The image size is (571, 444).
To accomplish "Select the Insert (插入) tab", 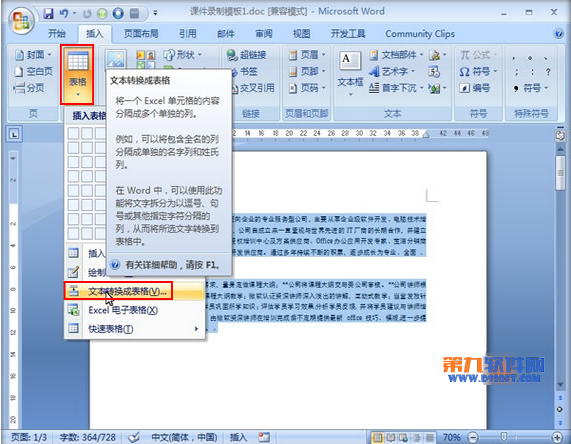I will pyautogui.click(x=95, y=34).
